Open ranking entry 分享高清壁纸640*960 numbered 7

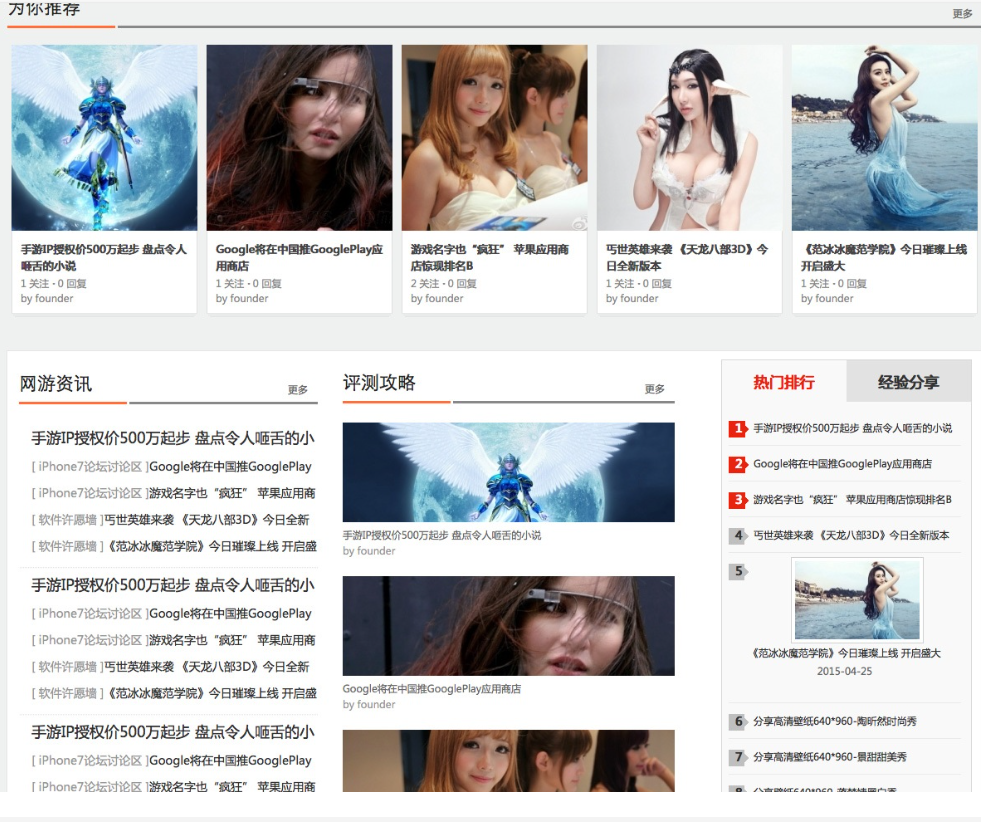(830, 757)
